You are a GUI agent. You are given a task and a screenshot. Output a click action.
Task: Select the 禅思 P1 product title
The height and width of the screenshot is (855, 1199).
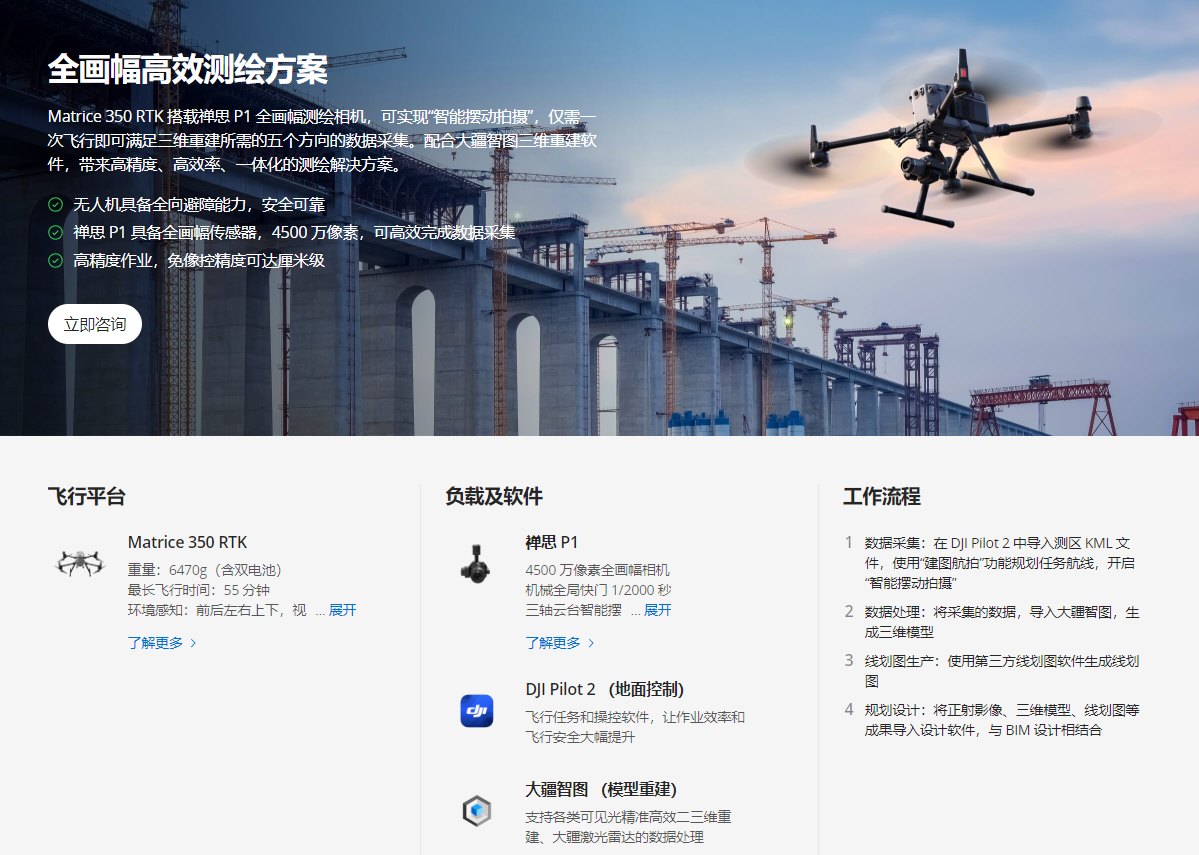pyautogui.click(x=551, y=542)
